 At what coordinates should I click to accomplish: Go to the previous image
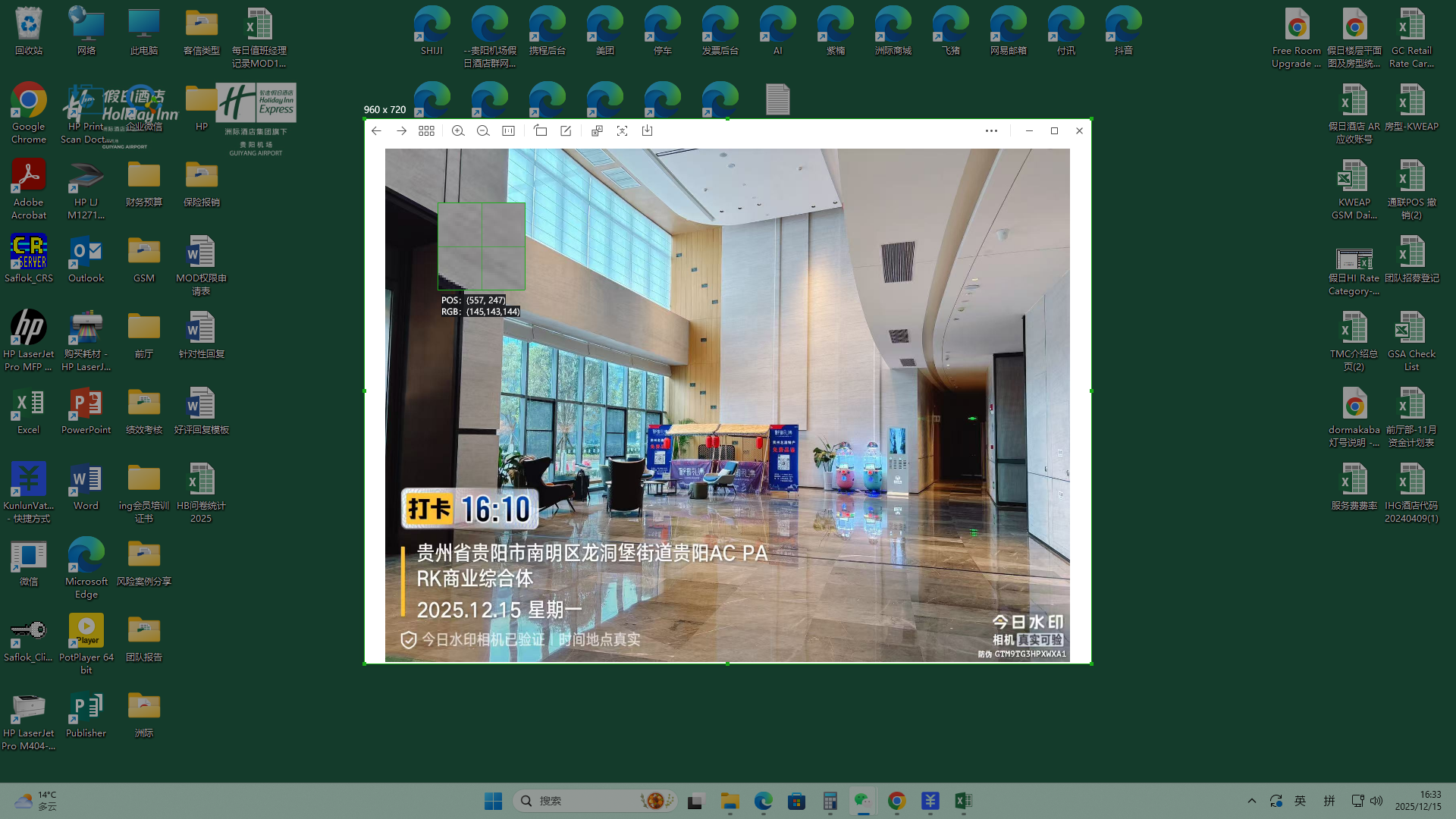[376, 130]
